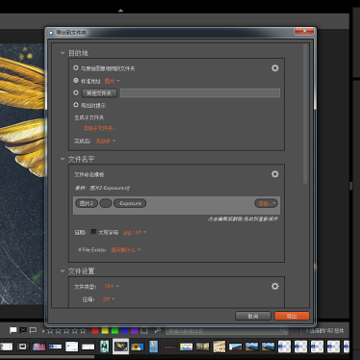This screenshot has width=360, height=360.
Task: Select the 标准地址 radio option
Action: [x=76, y=80]
